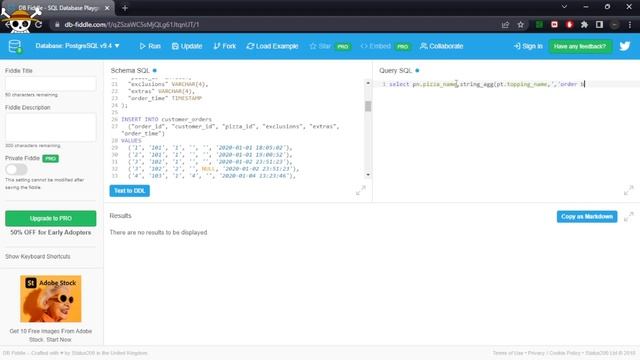The width and height of the screenshot is (640, 360).
Task: Click the Embed option
Action: [376, 46]
